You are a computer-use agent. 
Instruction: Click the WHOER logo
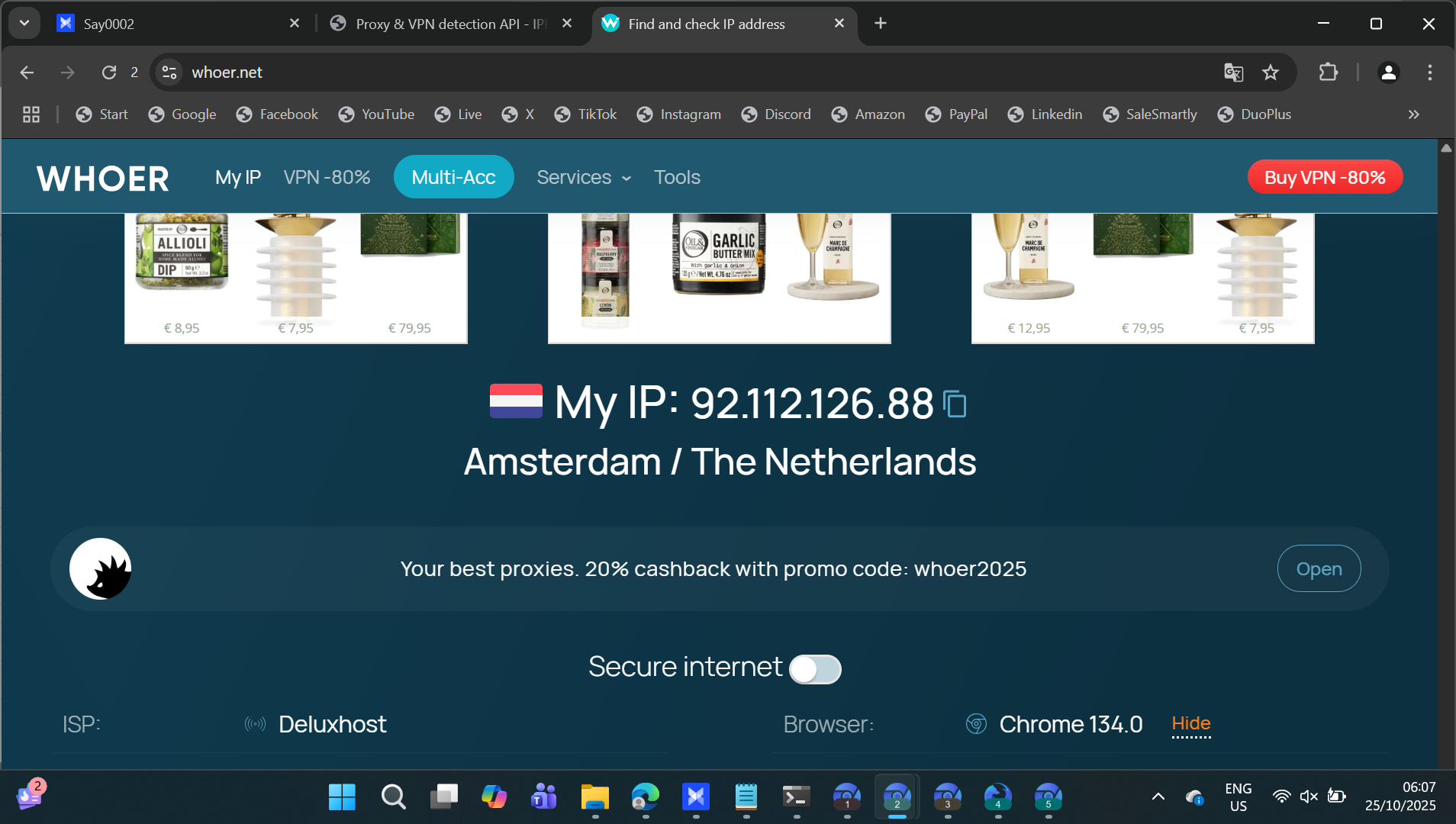[x=103, y=179]
